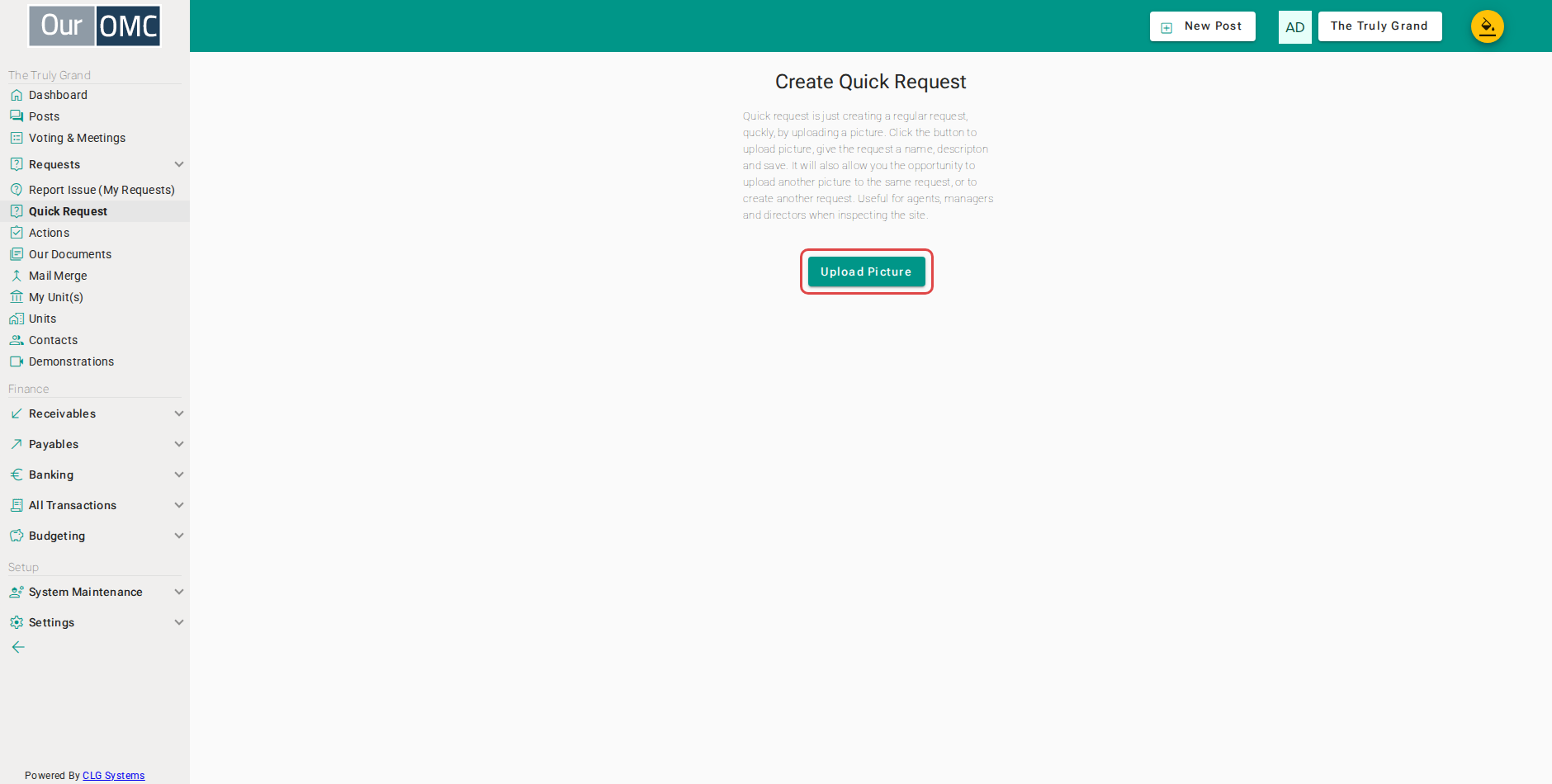This screenshot has width=1552, height=784.
Task: Click the Contacts people icon
Action: coord(17,340)
